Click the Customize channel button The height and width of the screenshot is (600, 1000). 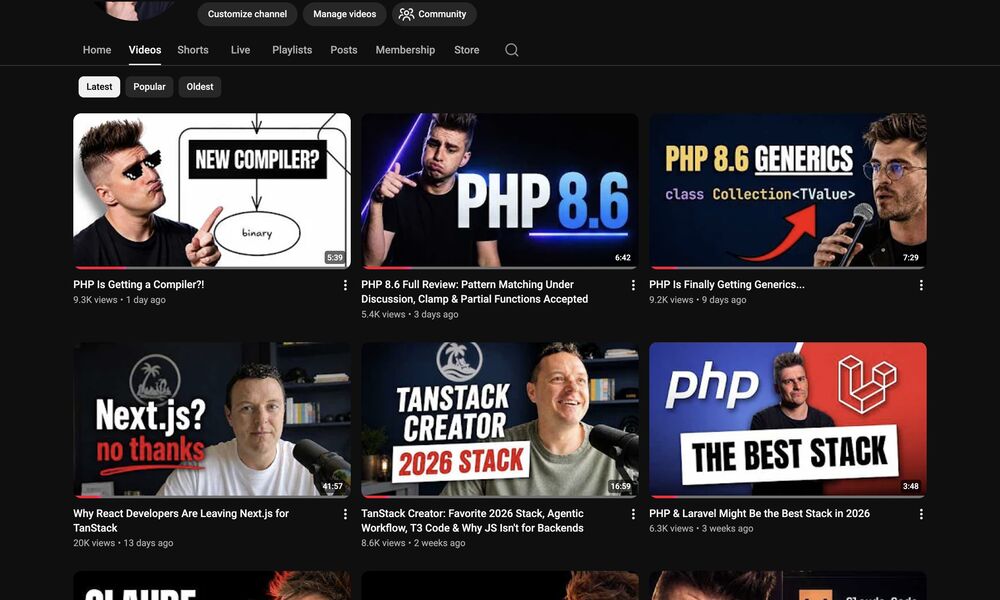[247, 14]
